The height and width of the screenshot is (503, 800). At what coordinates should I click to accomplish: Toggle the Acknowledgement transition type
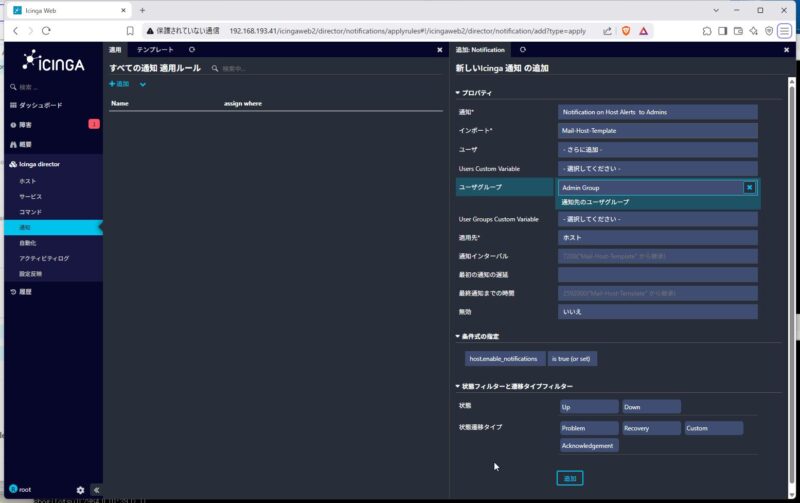(589, 445)
